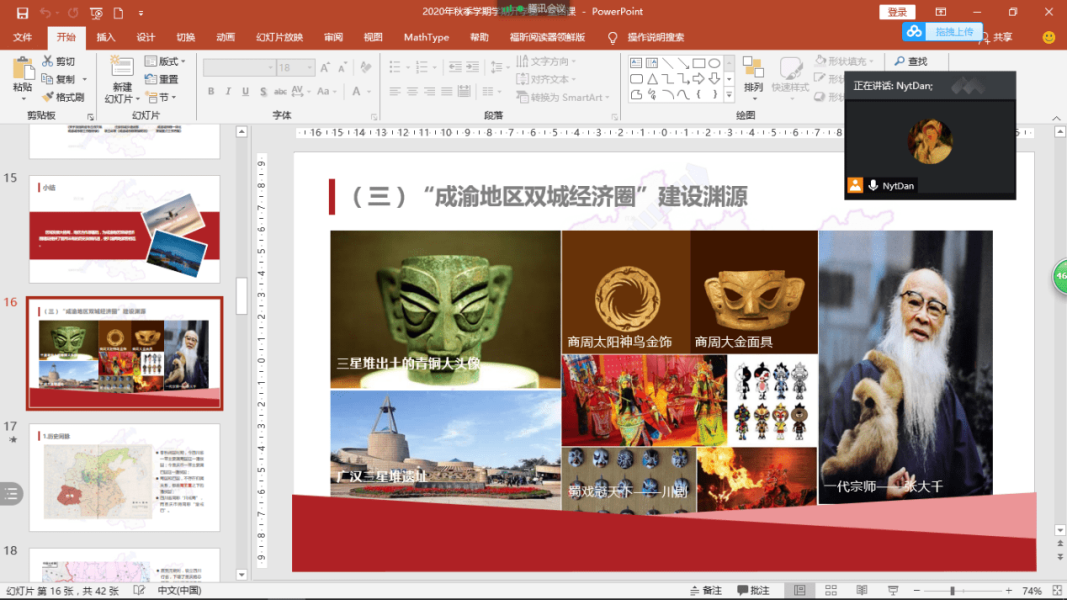
Task: Switch to Animations (动画) tab
Action: point(226,37)
